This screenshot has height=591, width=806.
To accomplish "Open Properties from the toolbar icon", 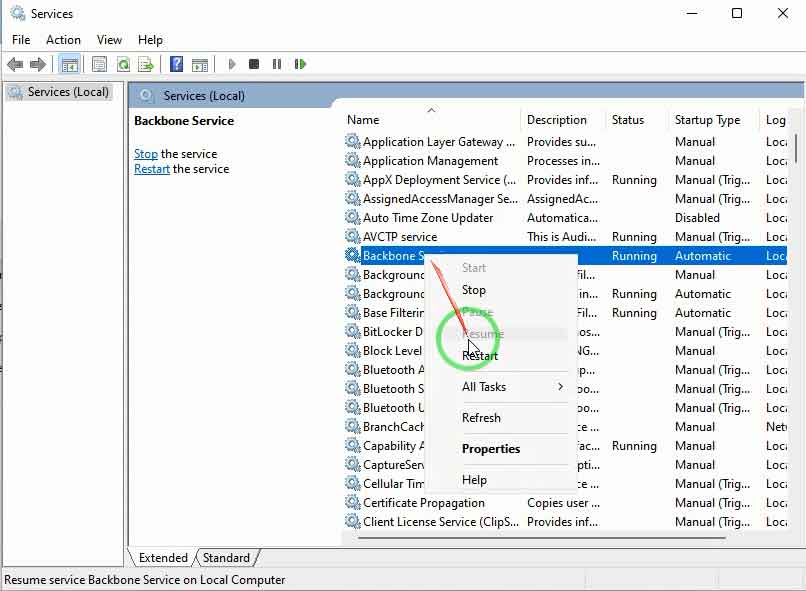I will coord(99,64).
